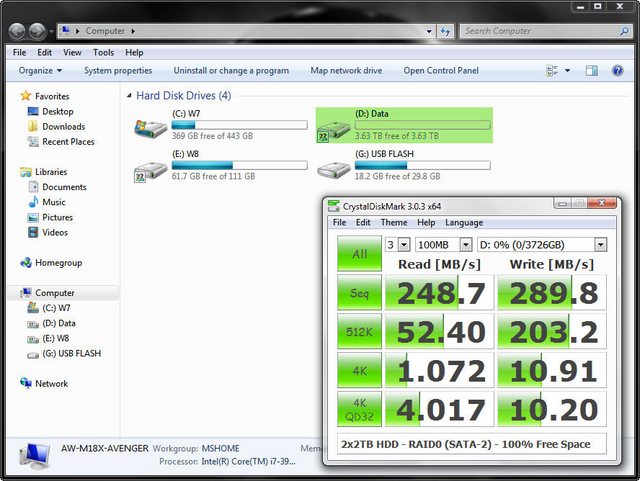Screen dimensions: 640x481
Task: Select the (E:) W8 drive icon
Action: pyautogui.click(x=151, y=171)
